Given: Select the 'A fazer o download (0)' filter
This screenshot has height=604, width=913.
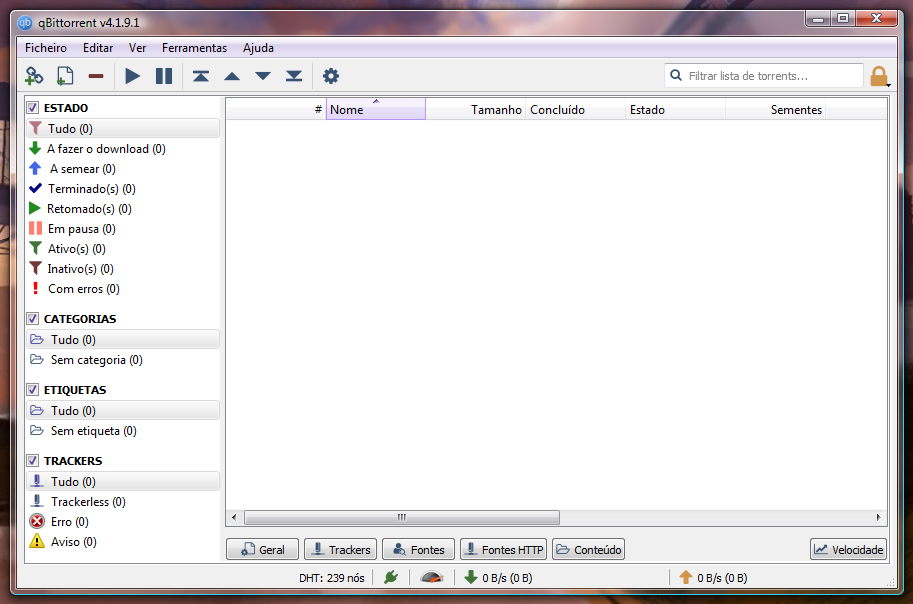Looking at the screenshot, I should (123, 149).
